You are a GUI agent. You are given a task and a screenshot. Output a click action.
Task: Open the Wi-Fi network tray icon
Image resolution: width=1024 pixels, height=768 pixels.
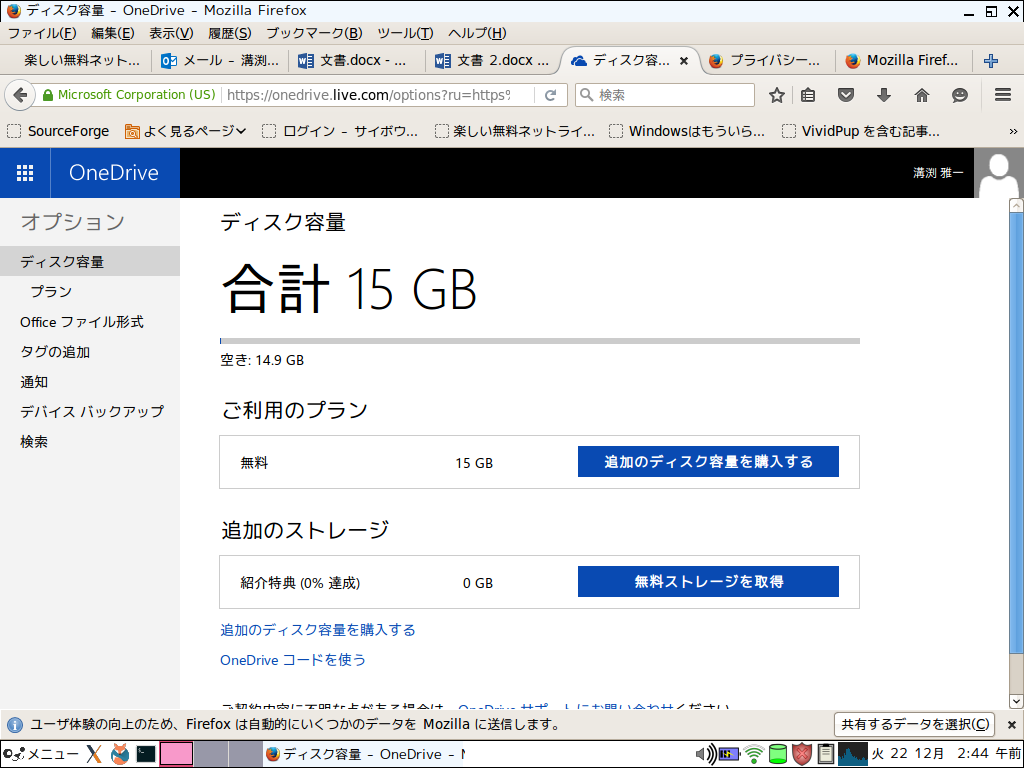point(754,754)
